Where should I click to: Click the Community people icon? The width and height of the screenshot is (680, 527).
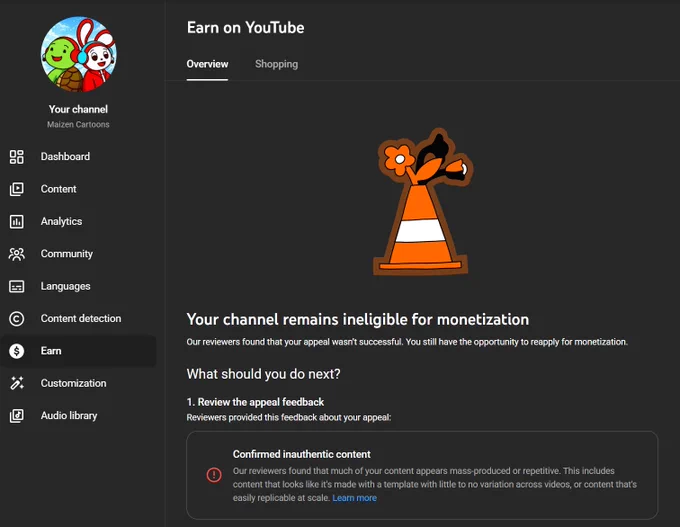tap(16, 254)
